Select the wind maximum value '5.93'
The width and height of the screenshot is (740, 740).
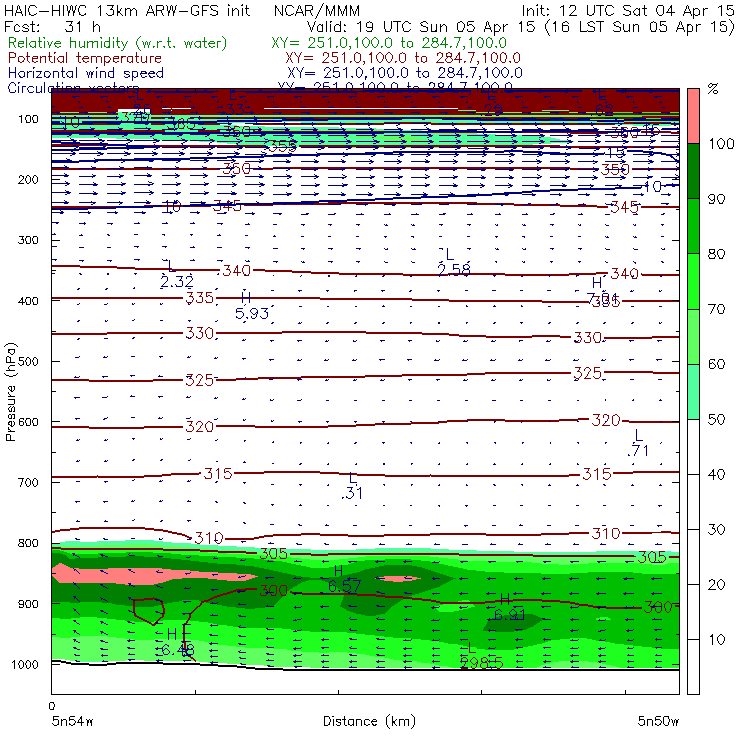tap(252, 313)
